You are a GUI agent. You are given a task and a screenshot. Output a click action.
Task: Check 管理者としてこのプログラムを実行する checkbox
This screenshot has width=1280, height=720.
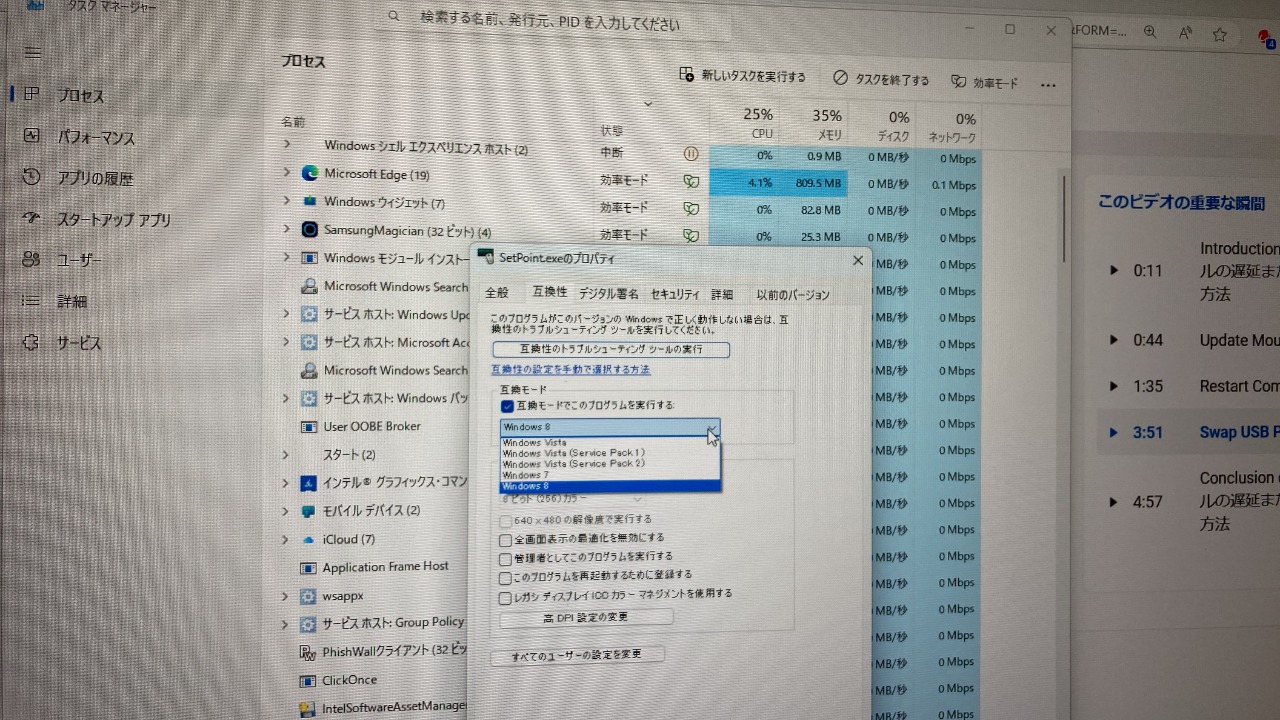tap(505, 559)
